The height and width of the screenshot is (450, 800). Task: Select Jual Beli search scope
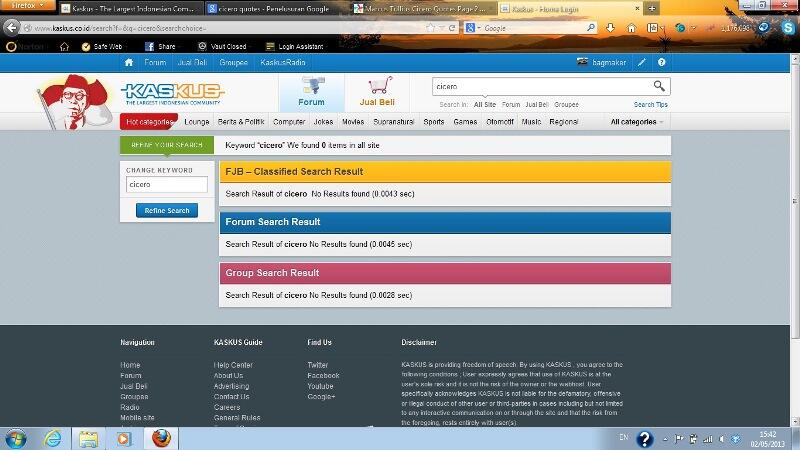[x=537, y=105]
